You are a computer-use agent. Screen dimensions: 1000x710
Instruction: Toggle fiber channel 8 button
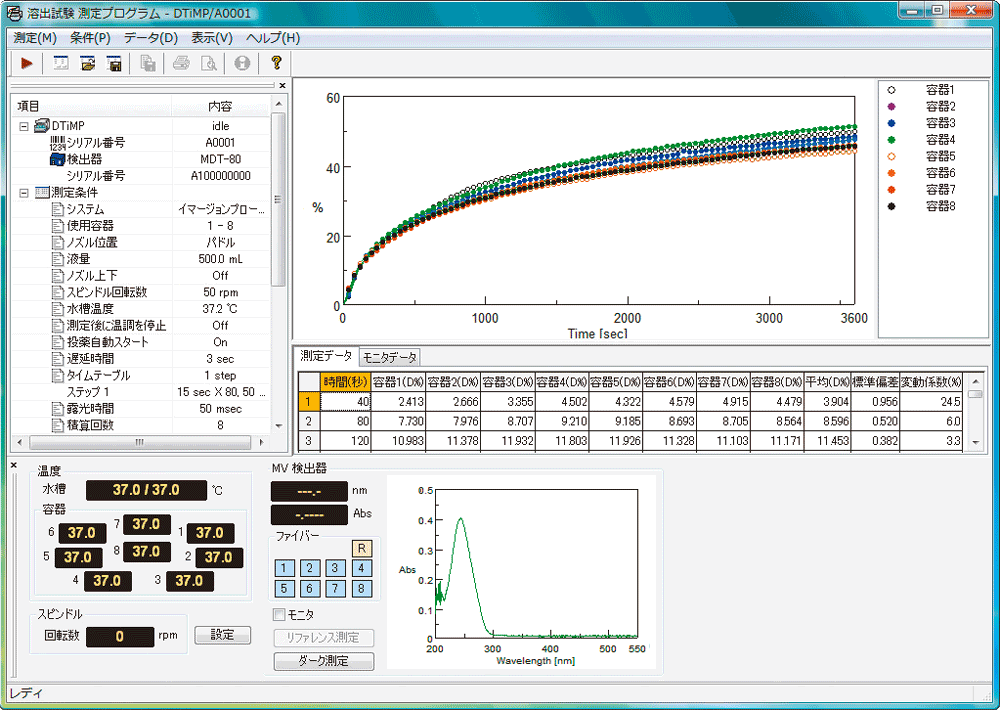click(x=361, y=588)
